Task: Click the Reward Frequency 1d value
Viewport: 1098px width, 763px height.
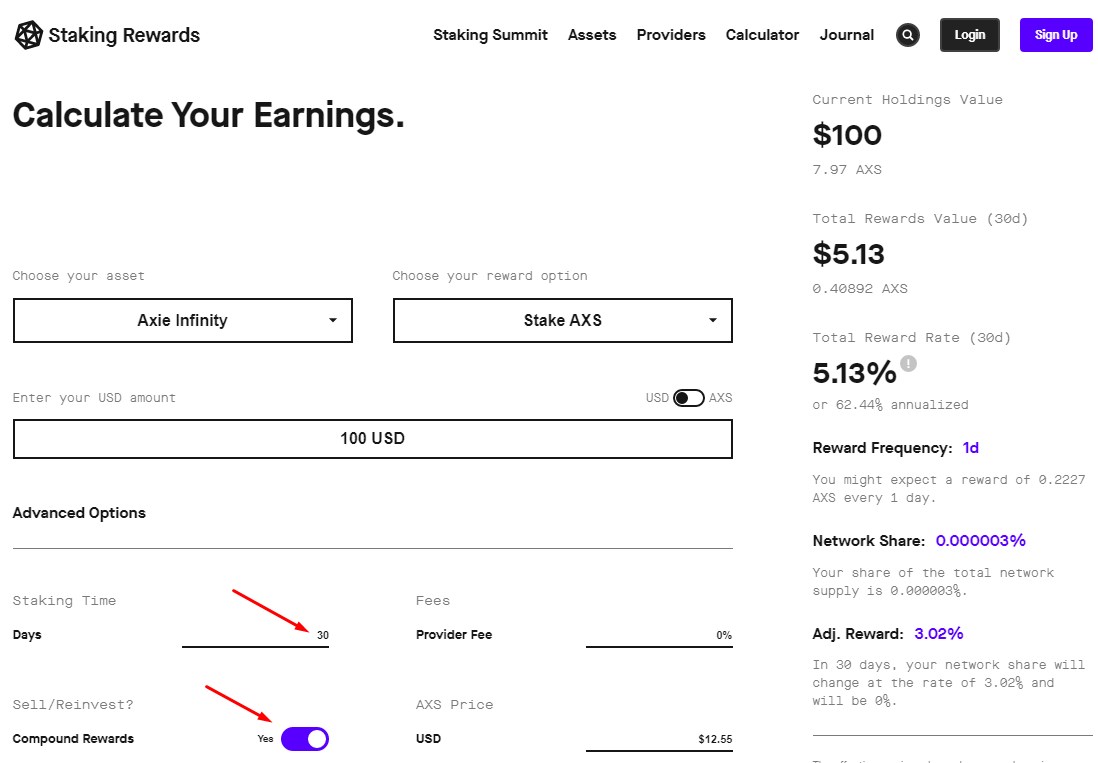Action: [971, 448]
